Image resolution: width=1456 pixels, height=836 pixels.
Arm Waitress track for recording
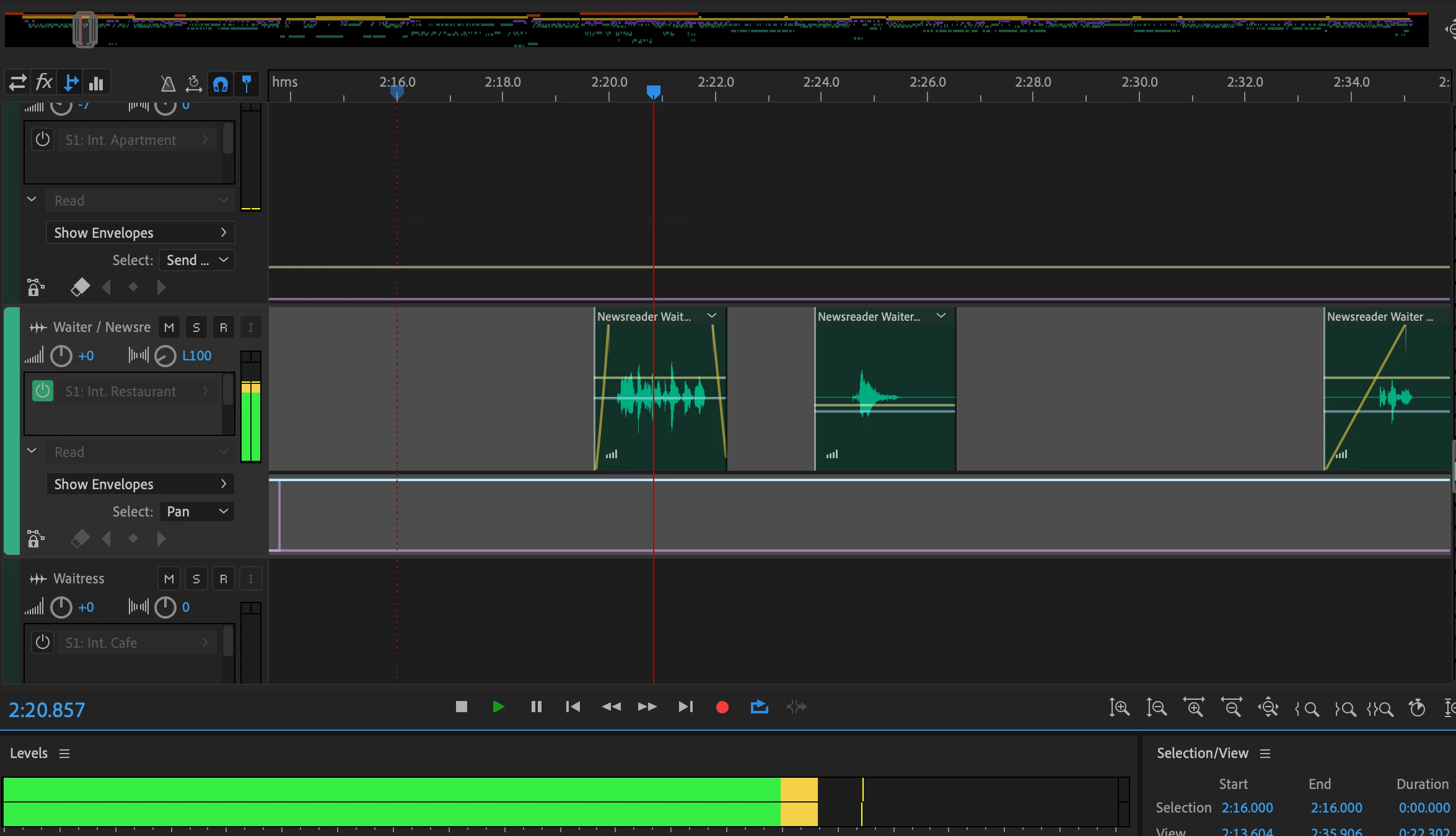coord(223,579)
